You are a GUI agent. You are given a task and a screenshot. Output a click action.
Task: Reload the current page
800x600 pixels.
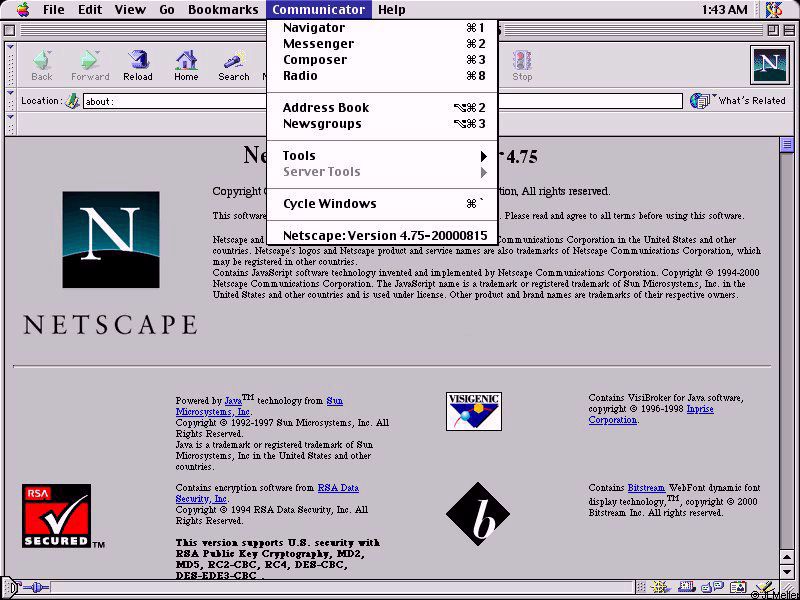138,65
